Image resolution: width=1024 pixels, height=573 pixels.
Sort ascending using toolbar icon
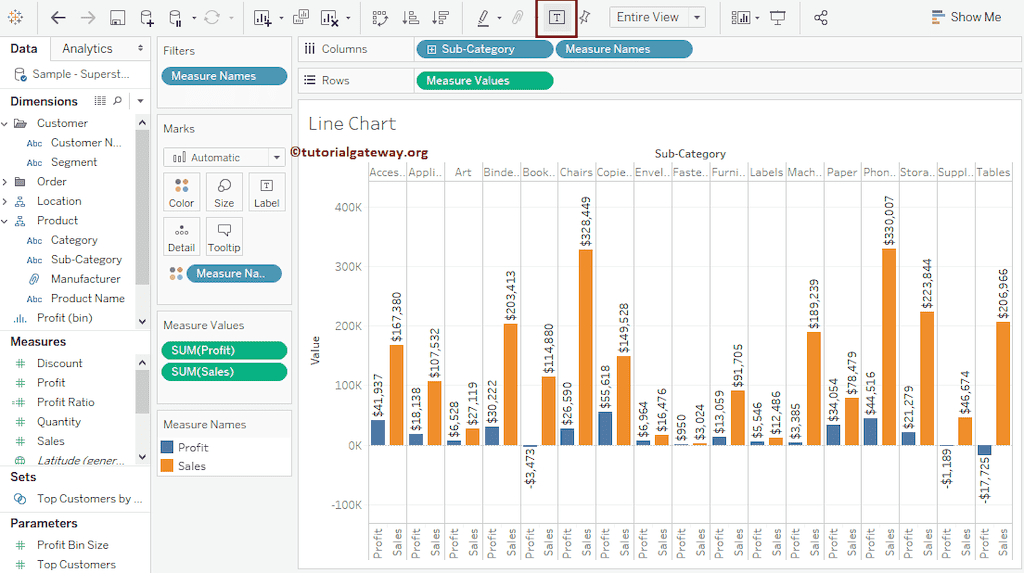coord(410,17)
